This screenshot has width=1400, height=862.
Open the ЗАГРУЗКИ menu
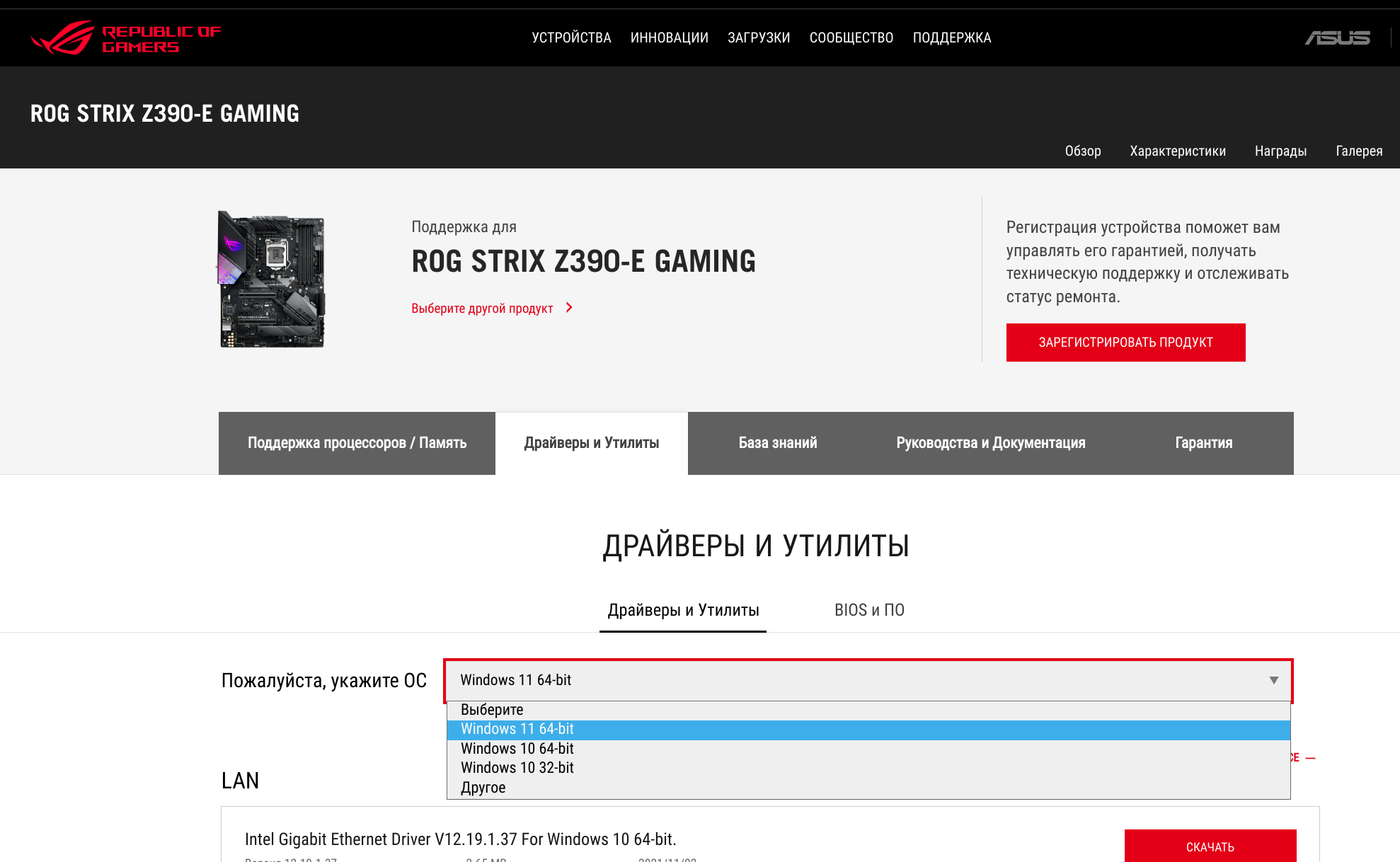tap(759, 38)
